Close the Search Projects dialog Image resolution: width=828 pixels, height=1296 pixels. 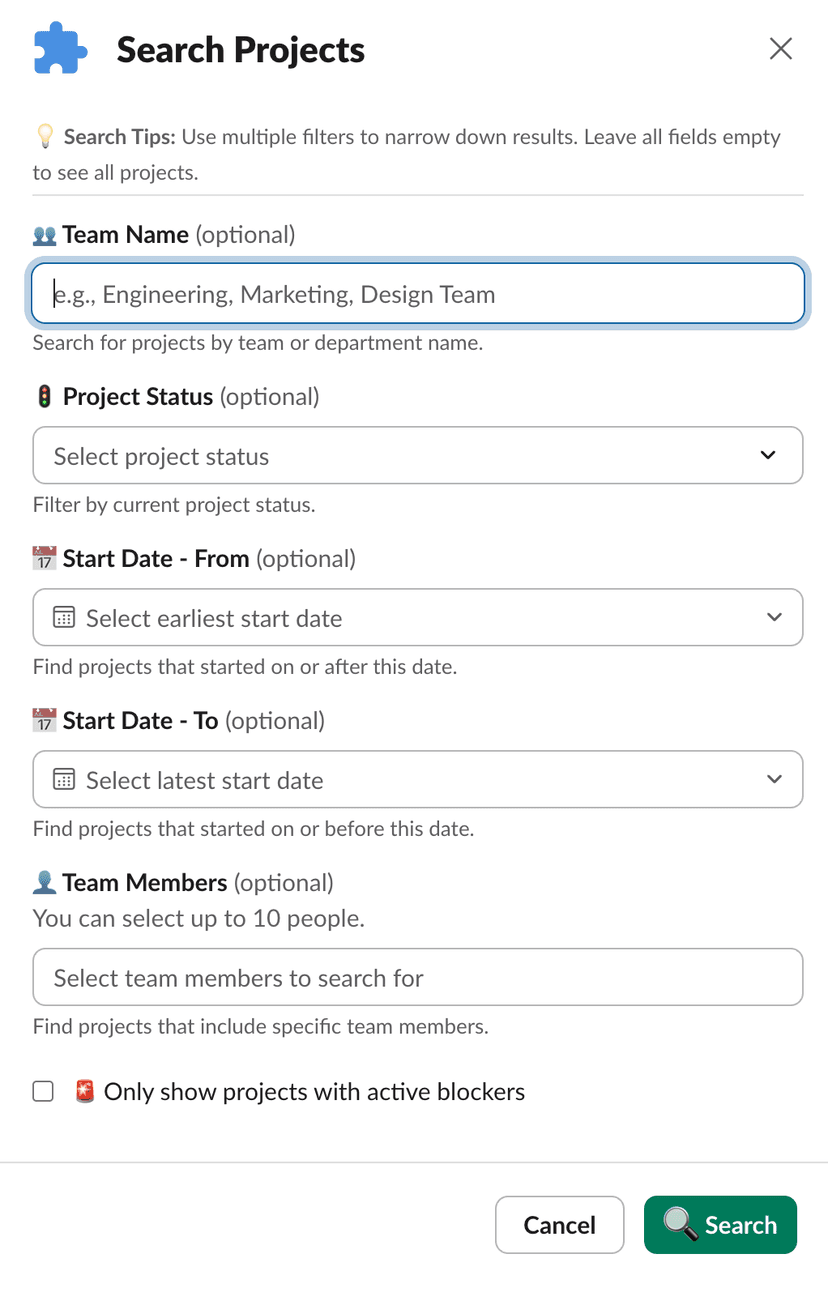780,49
